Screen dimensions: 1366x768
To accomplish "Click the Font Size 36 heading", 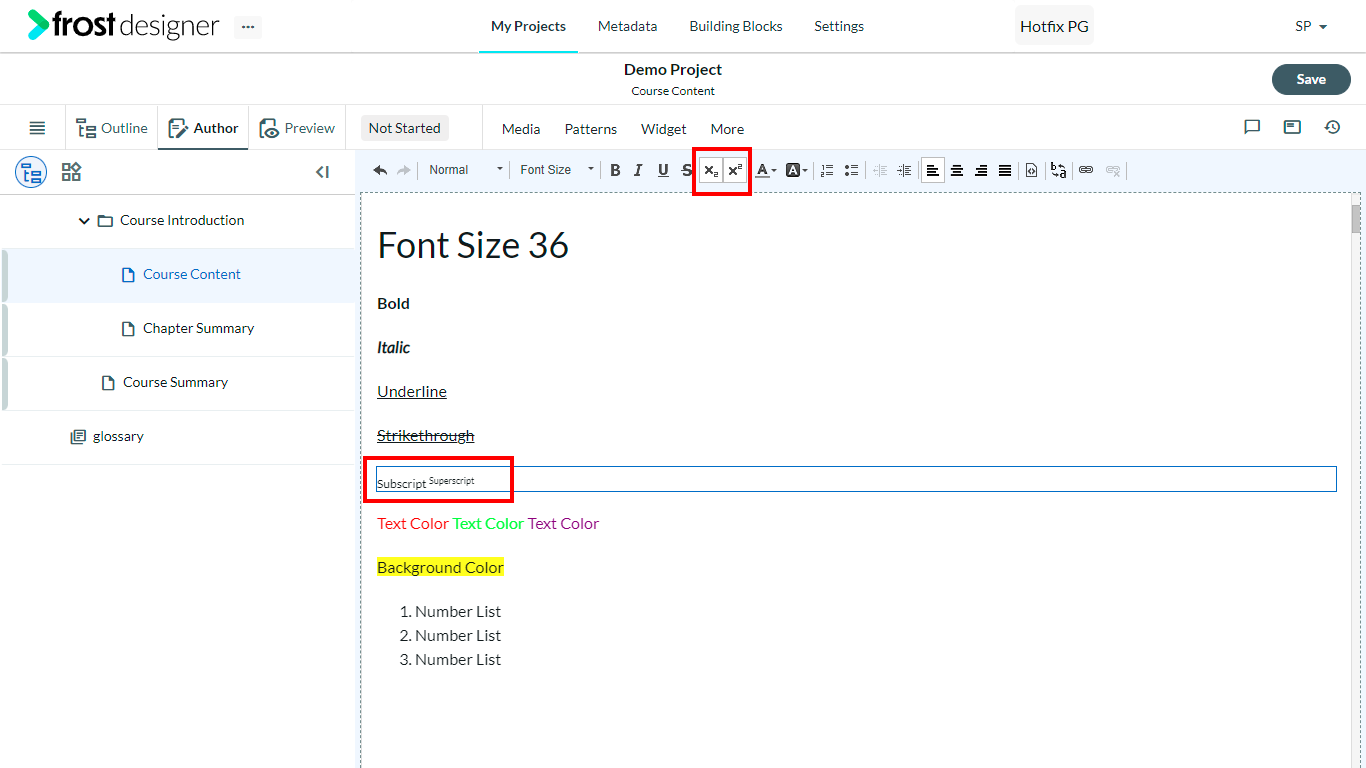I will click(473, 245).
